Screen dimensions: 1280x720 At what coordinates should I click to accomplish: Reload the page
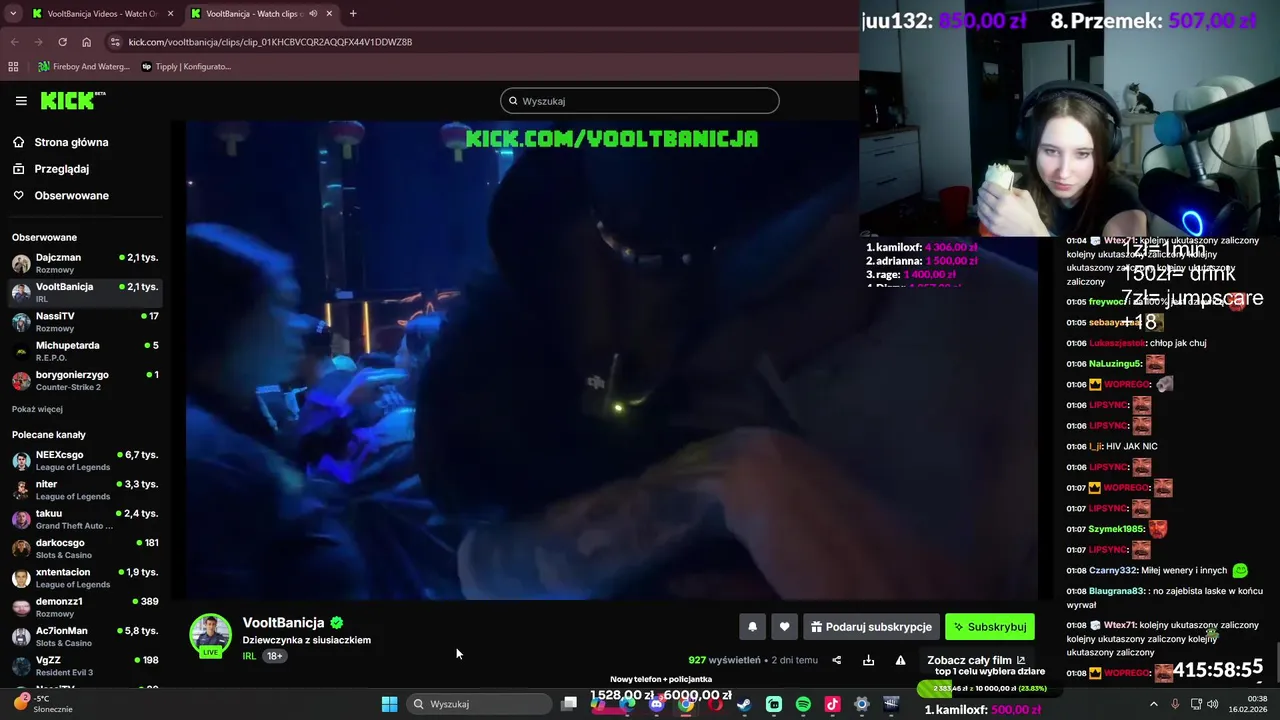click(x=62, y=42)
